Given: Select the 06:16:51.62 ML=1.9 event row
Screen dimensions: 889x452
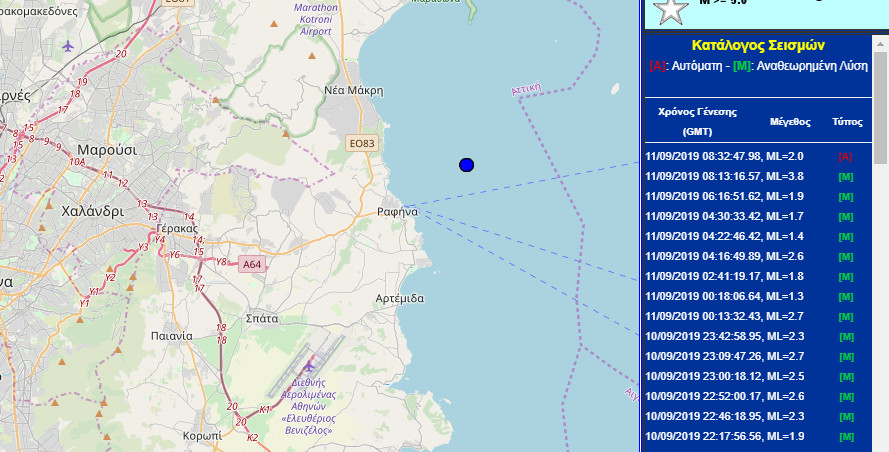Looking at the screenshot, I should tap(711, 196).
